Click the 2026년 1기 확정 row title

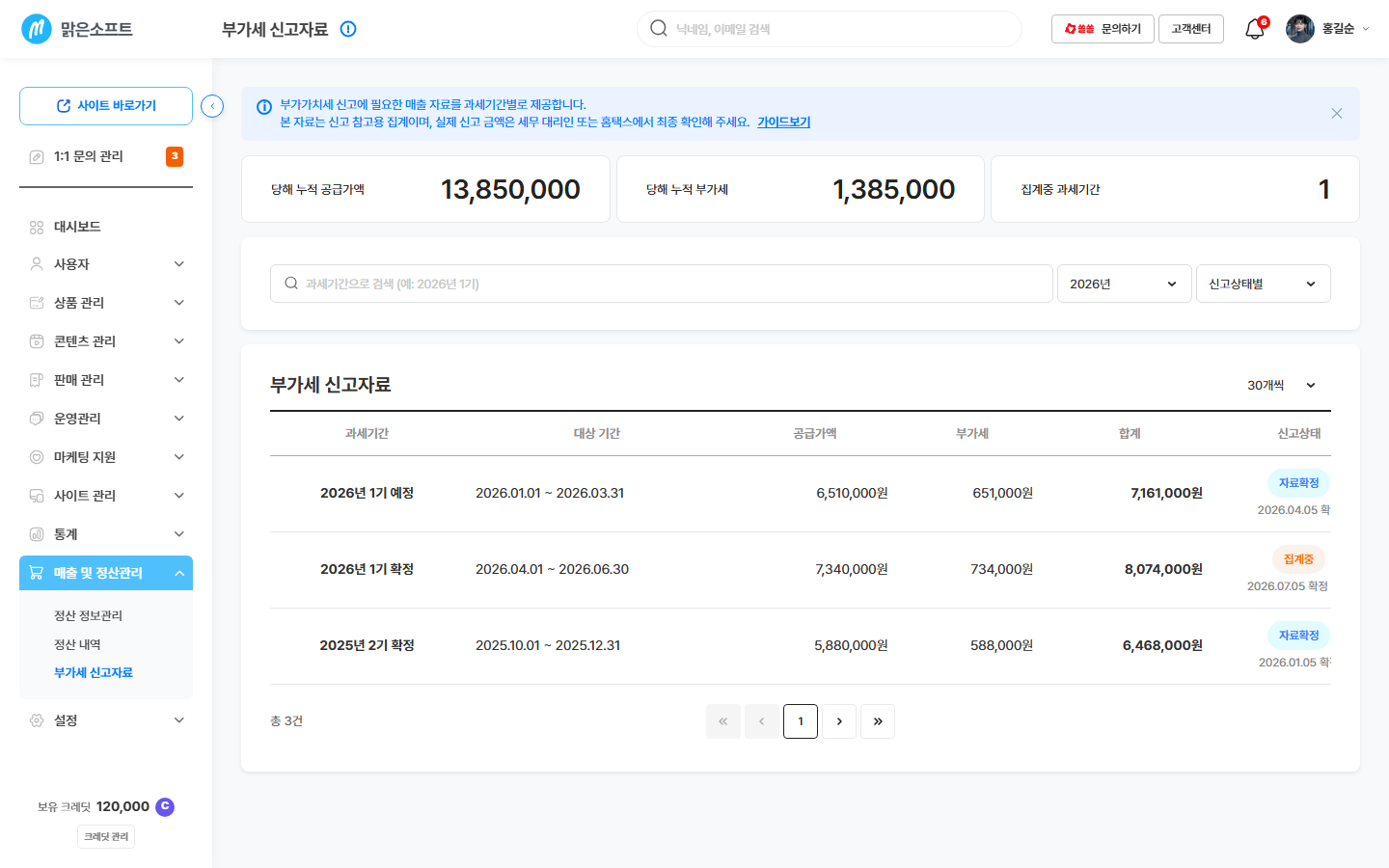367,569
